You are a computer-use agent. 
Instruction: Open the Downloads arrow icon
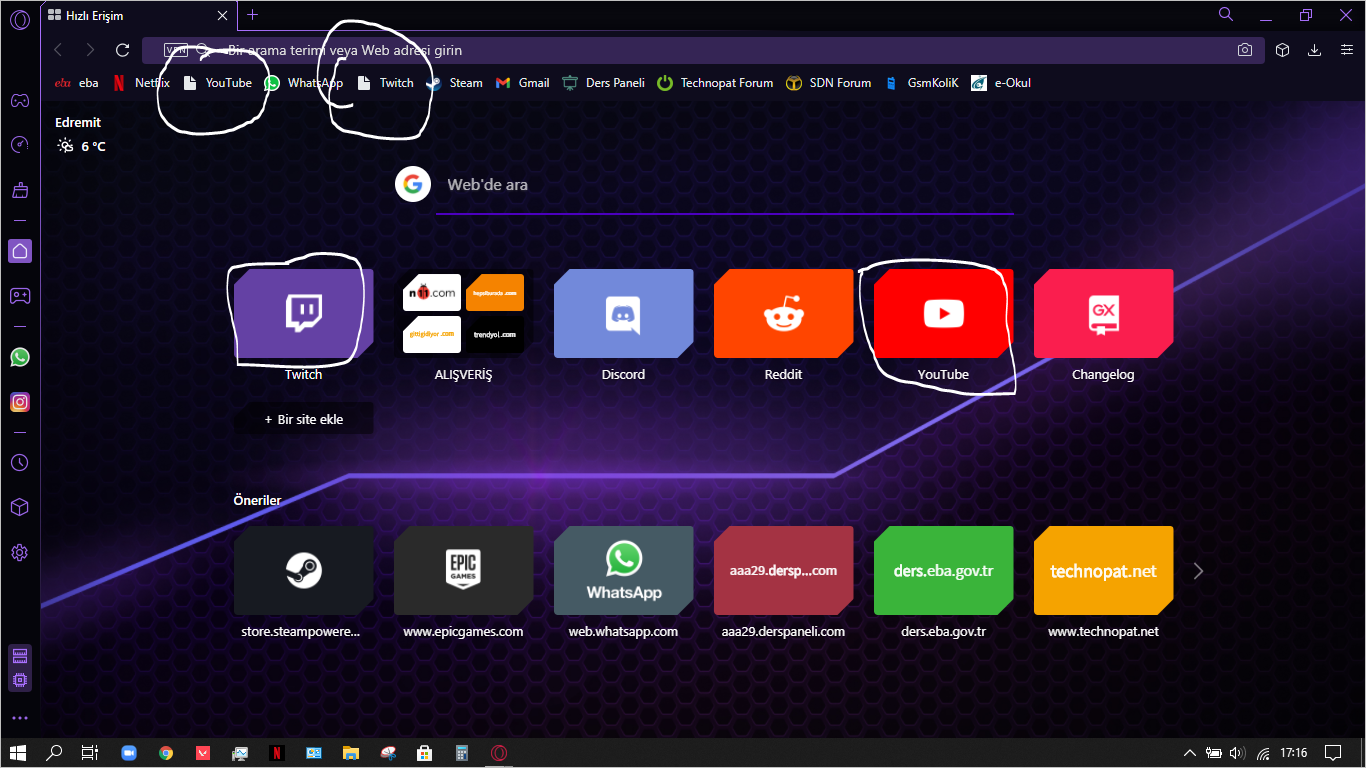(1315, 50)
